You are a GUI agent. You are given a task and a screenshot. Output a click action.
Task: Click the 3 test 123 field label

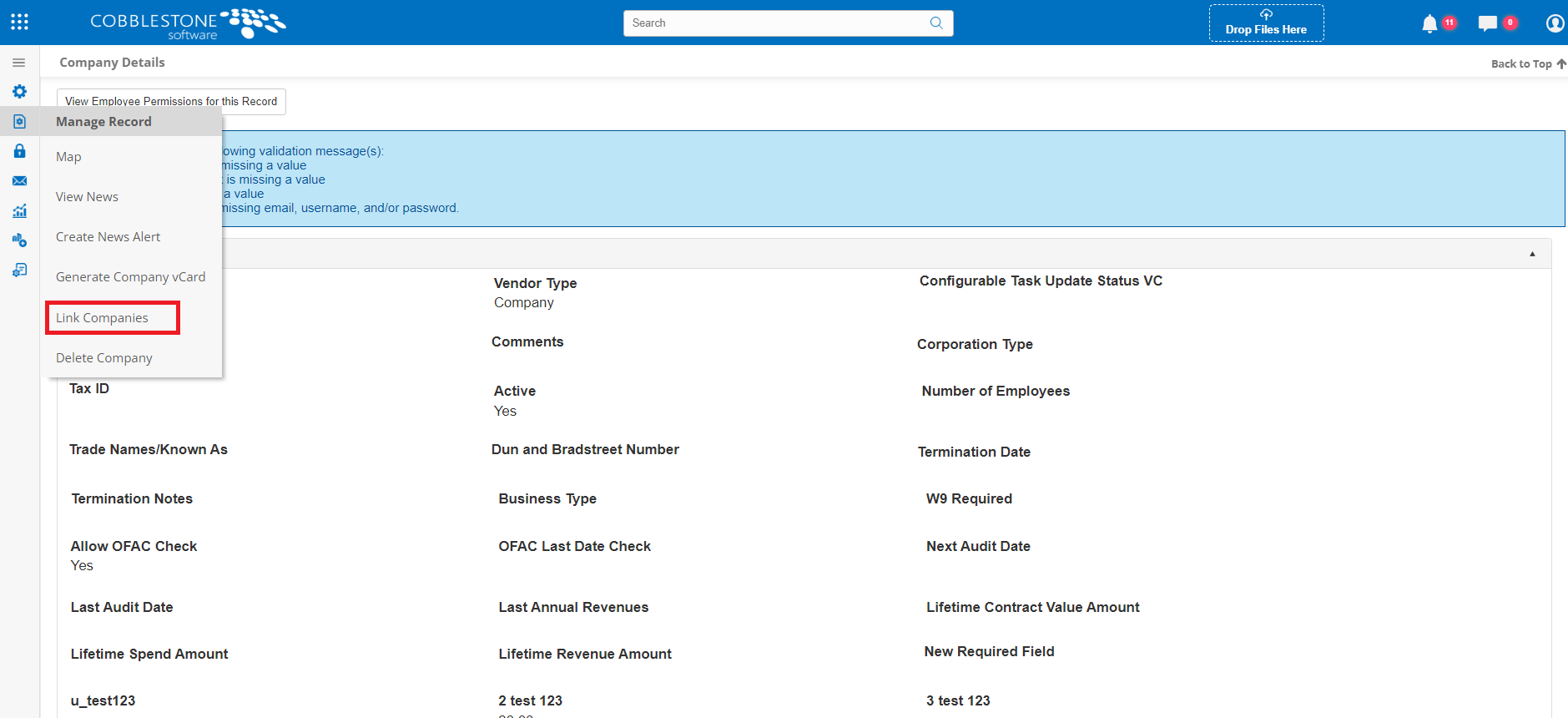click(x=958, y=701)
